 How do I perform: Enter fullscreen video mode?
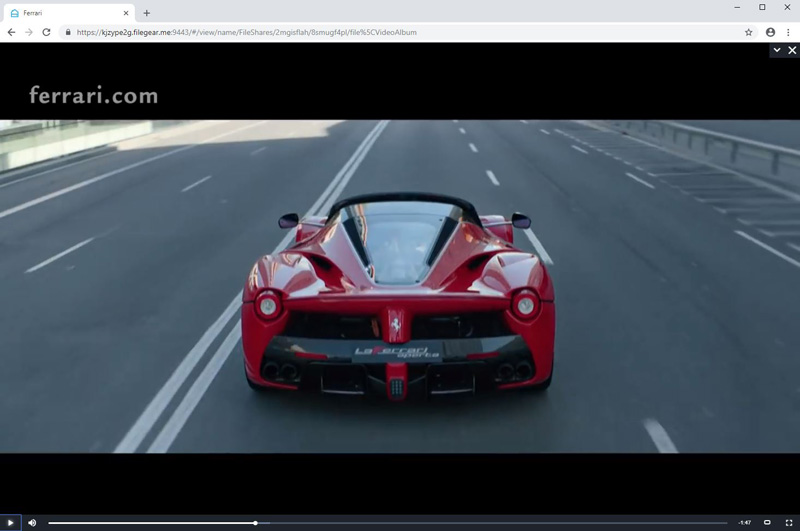point(789,522)
